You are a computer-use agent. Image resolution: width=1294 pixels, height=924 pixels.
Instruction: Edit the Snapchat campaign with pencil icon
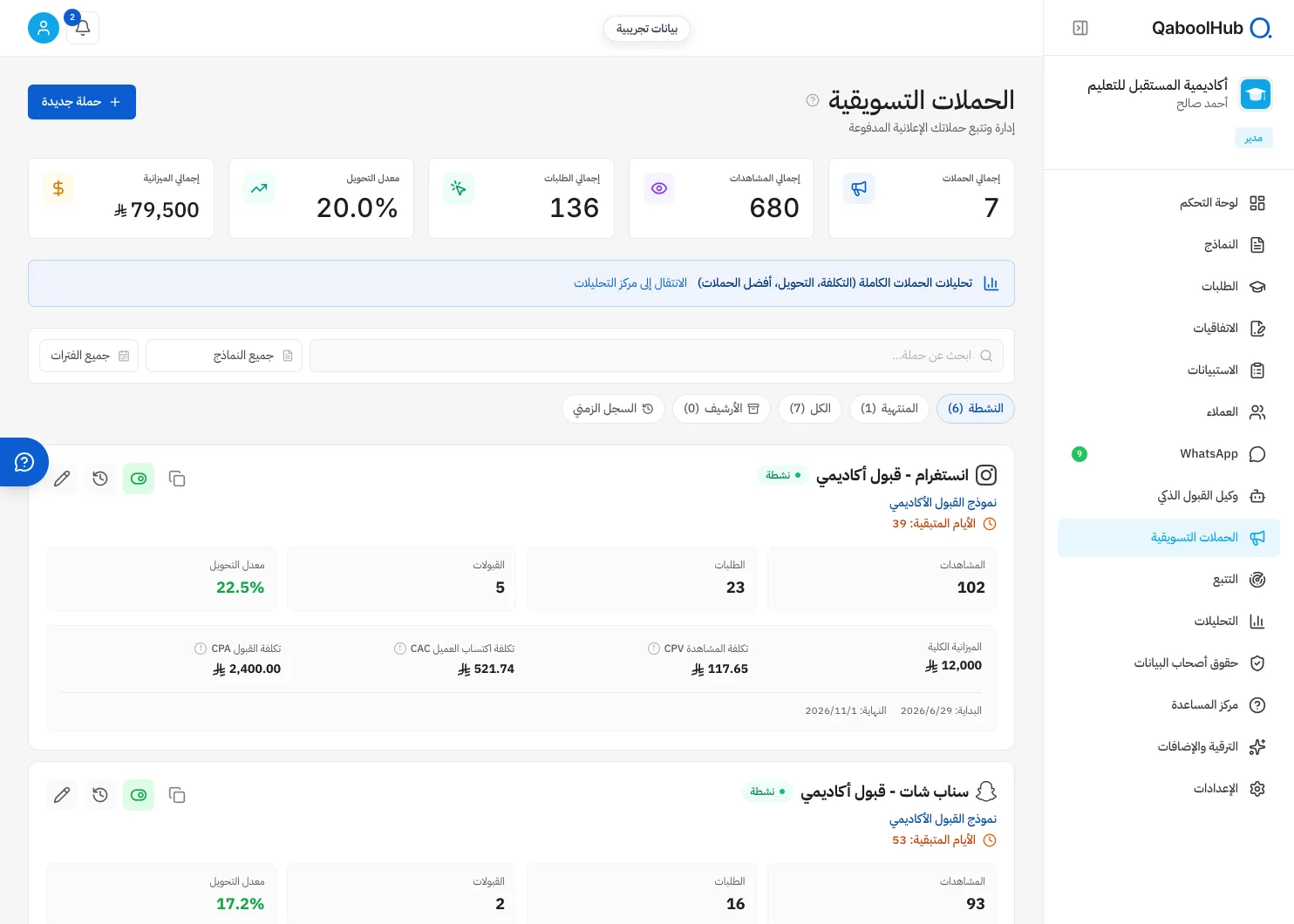pyautogui.click(x=62, y=795)
